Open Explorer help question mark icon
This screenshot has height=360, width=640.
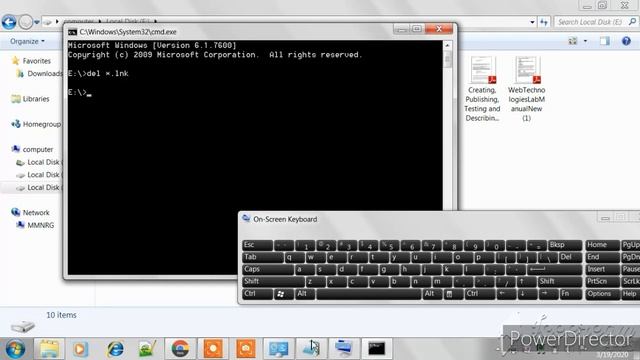(626, 41)
